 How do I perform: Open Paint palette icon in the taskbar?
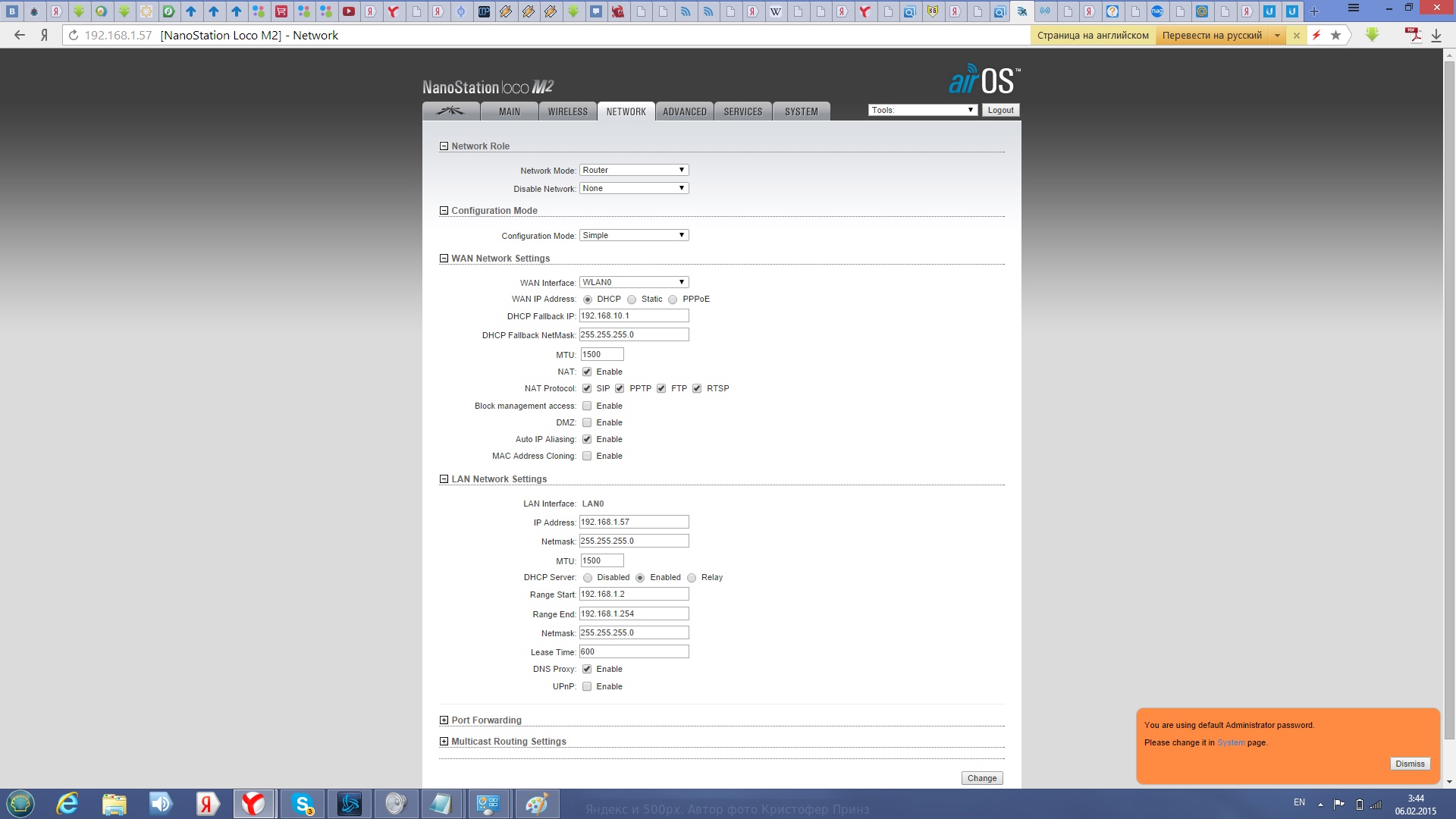(537, 804)
